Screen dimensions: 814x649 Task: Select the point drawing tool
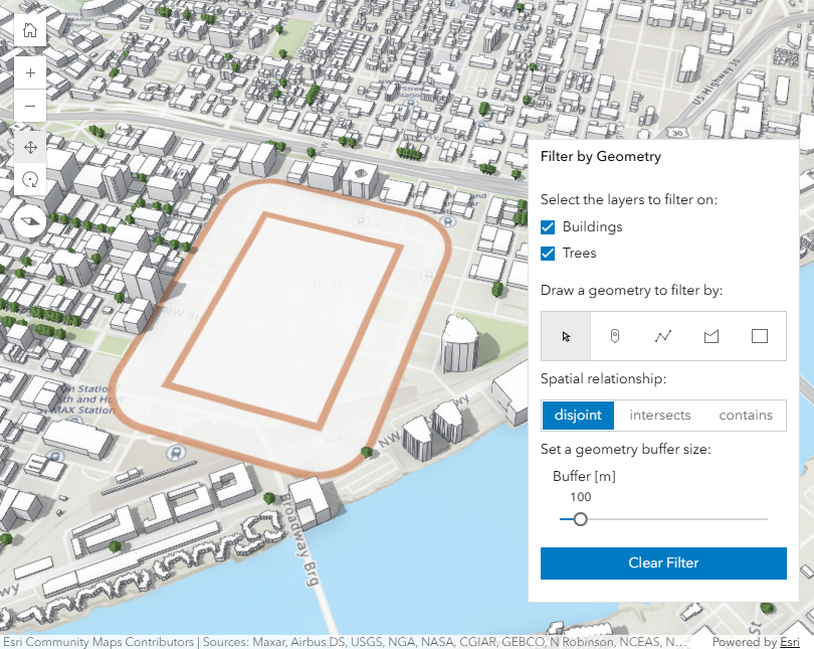click(x=615, y=336)
